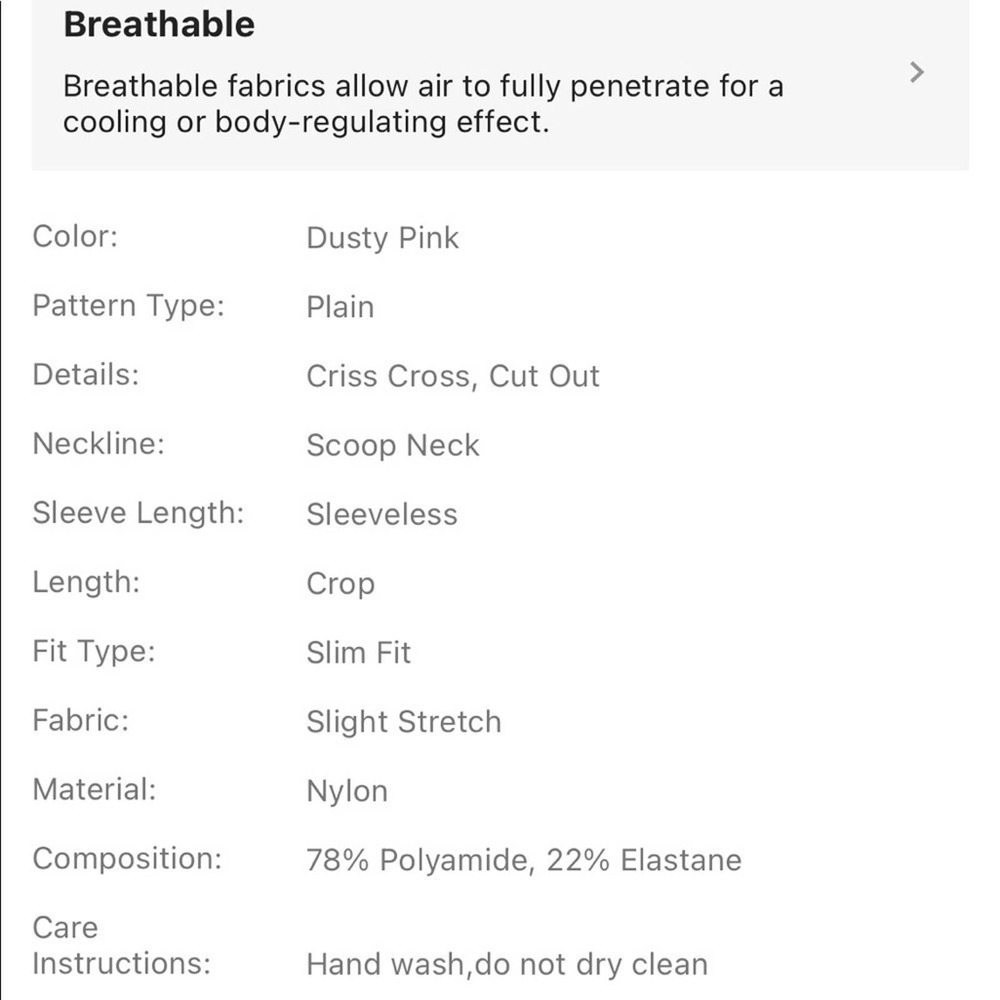The image size is (1000, 1000).
Task: Click the Pattern Type label
Action: coord(128,305)
